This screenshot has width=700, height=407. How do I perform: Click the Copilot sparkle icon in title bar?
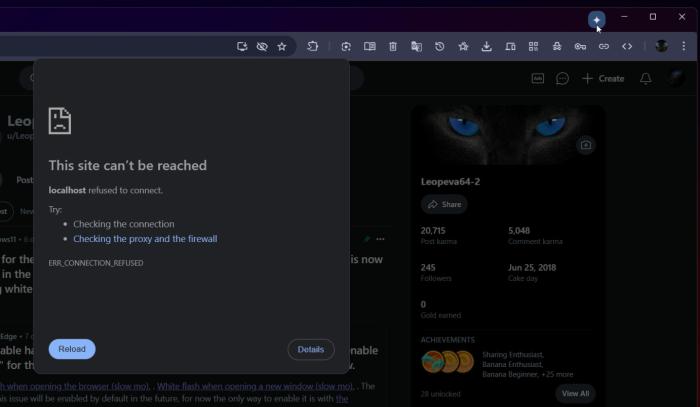pyautogui.click(x=596, y=19)
